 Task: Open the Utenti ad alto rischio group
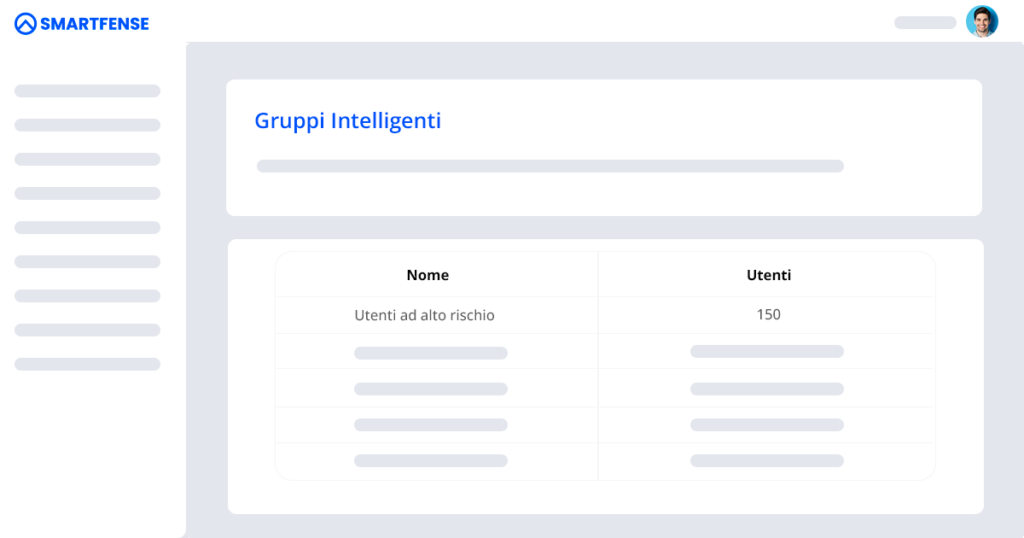point(424,315)
